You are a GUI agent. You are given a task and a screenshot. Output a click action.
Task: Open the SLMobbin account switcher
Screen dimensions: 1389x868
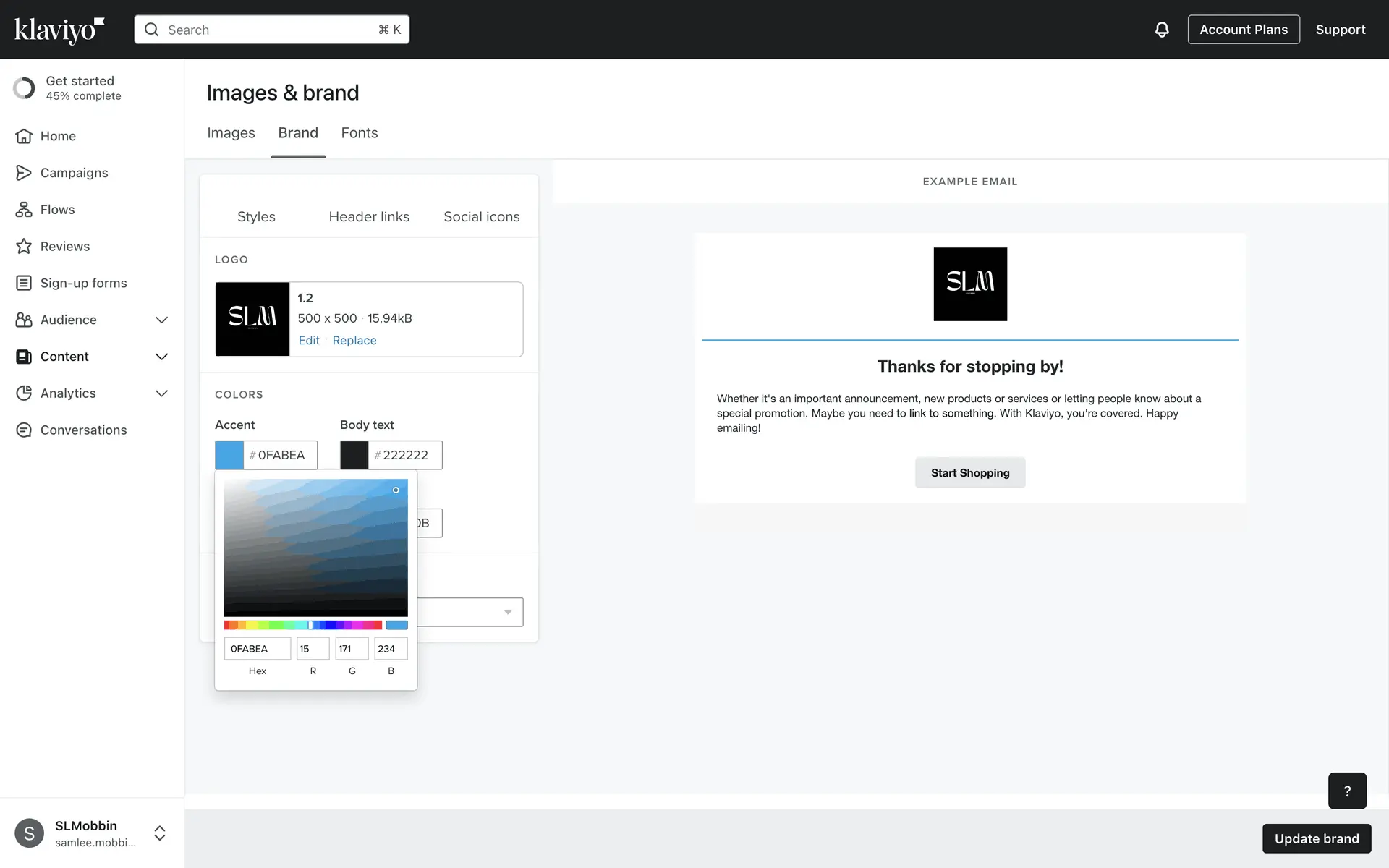160,833
